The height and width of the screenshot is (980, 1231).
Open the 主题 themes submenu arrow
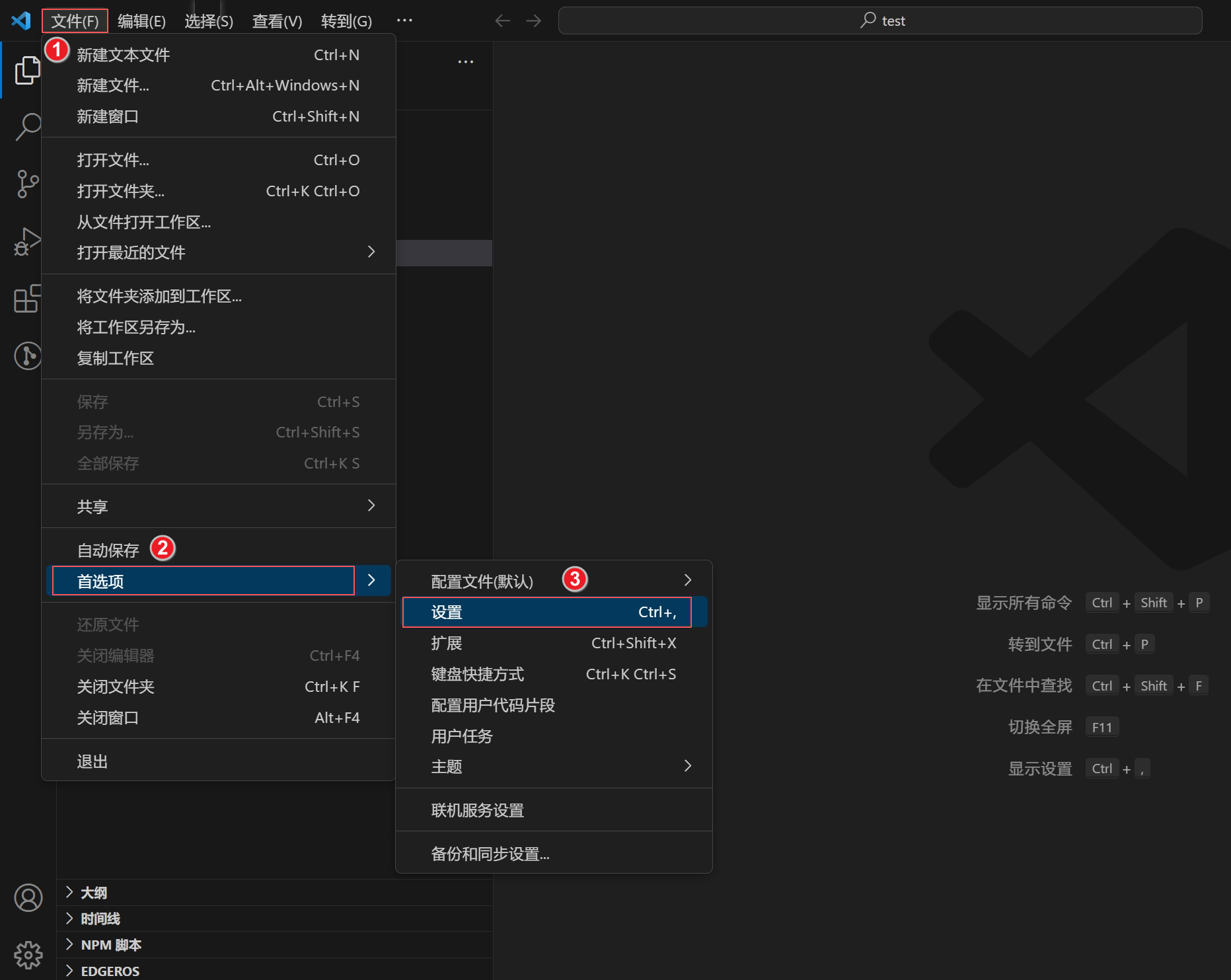tap(687, 766)
